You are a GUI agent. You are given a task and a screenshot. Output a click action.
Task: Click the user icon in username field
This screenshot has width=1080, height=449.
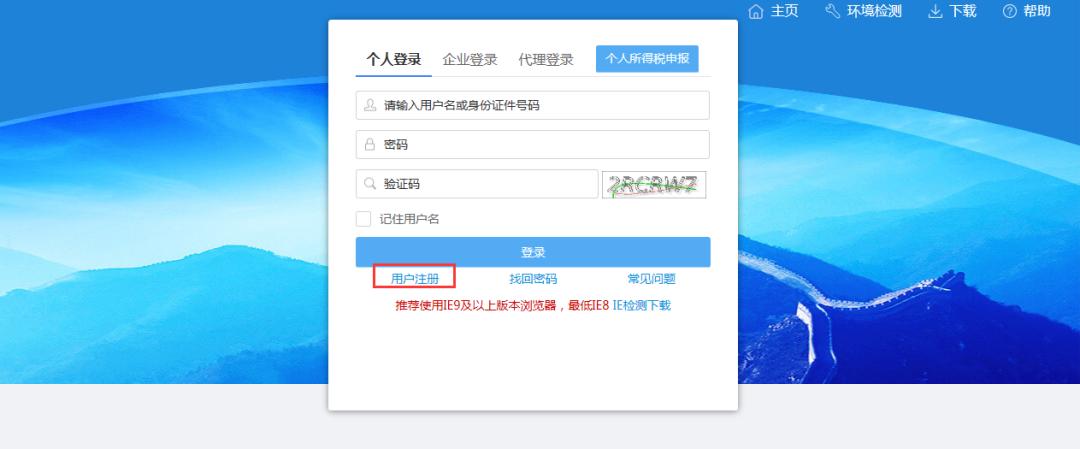pos(370,105)
